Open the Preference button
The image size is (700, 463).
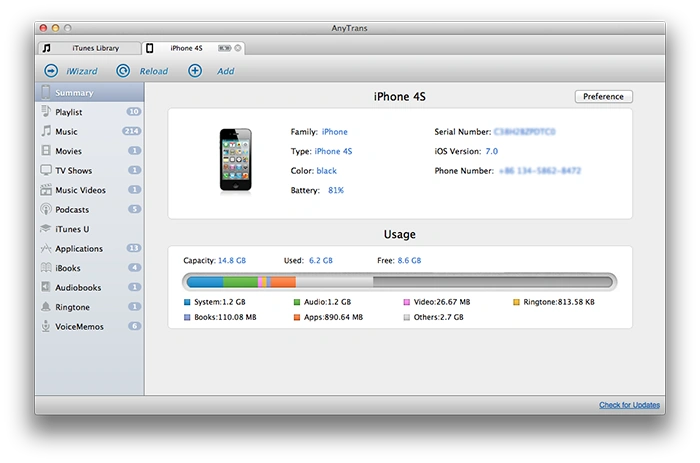[603, 97]
